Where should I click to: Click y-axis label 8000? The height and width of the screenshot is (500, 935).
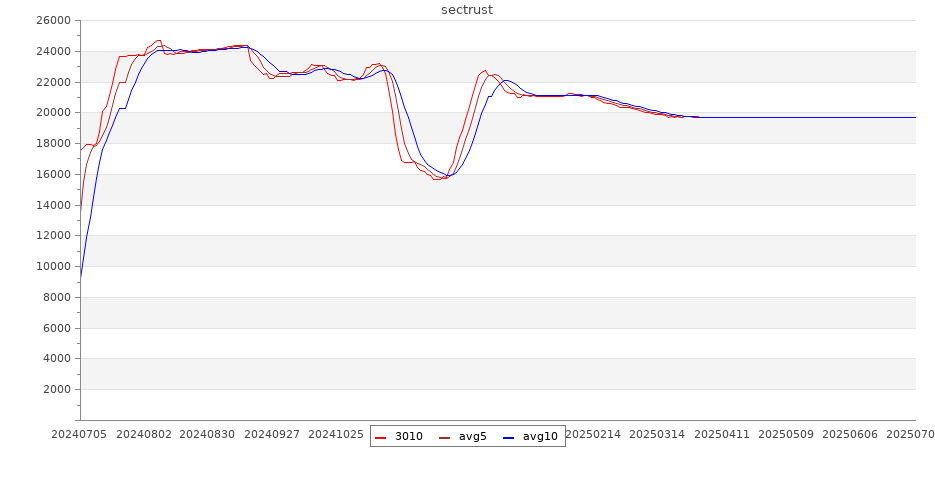click(x=57, y=297)
